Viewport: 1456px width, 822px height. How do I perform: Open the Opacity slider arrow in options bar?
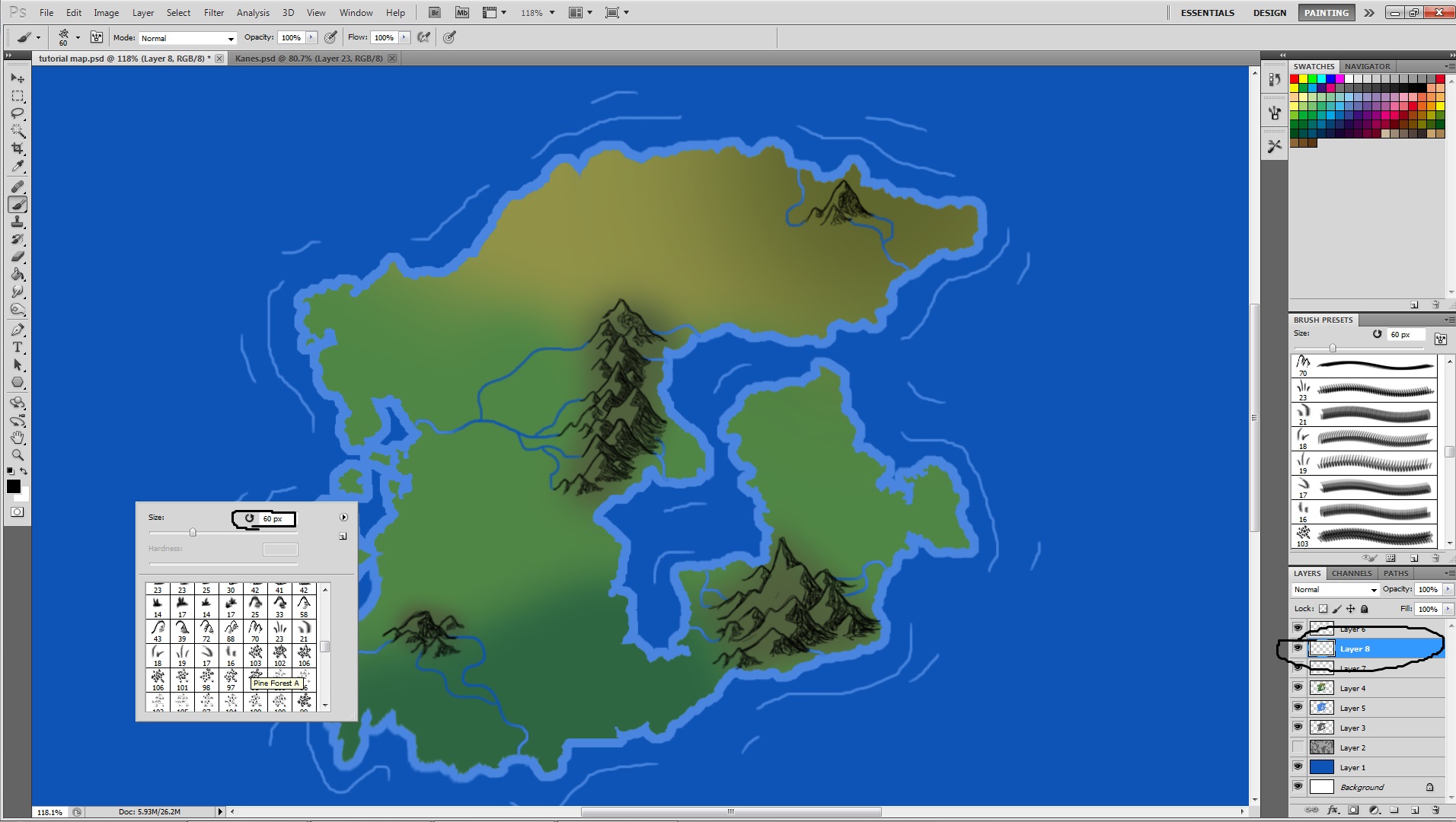click(x=311, y=37)
